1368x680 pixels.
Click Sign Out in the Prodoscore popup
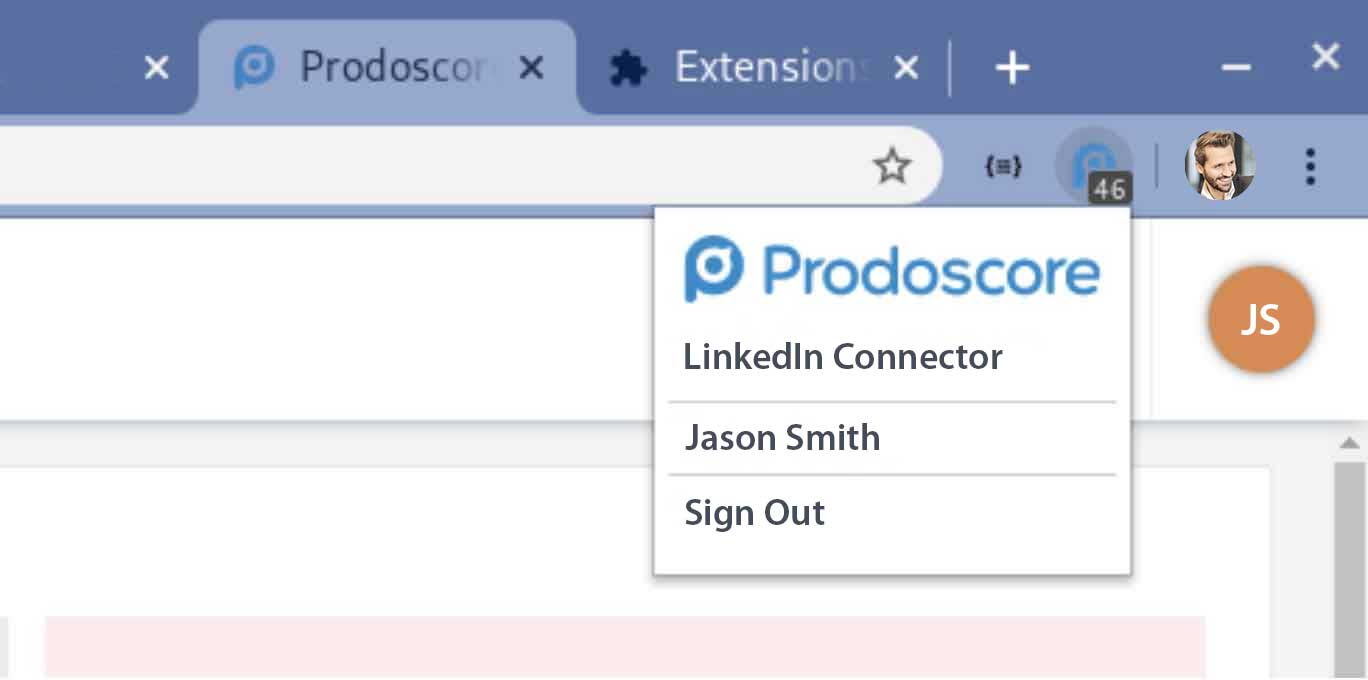click(x=754, y=513)
